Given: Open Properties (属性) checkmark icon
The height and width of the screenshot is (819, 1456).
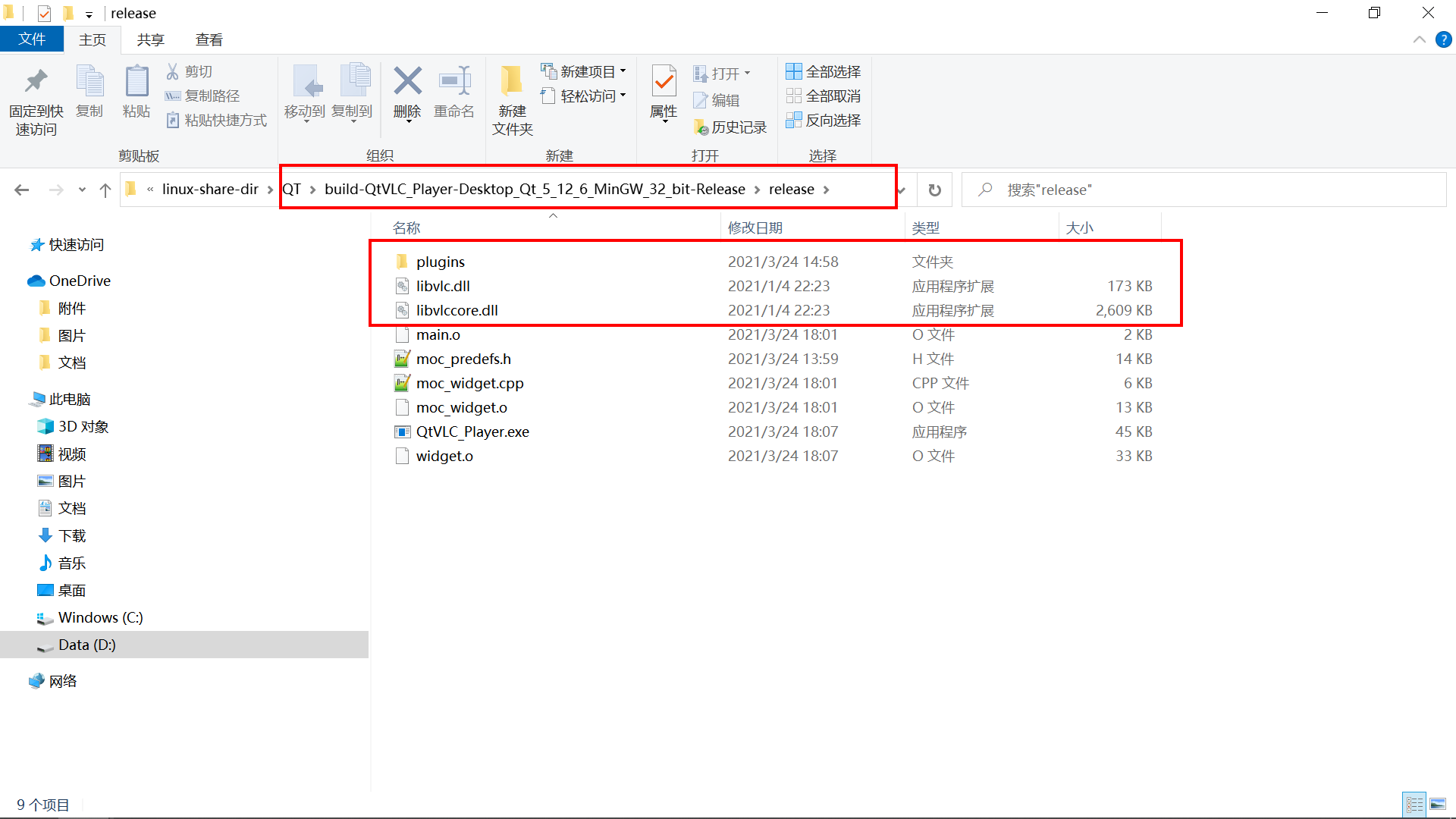Looking at the screenshot, I should point(664,82).
